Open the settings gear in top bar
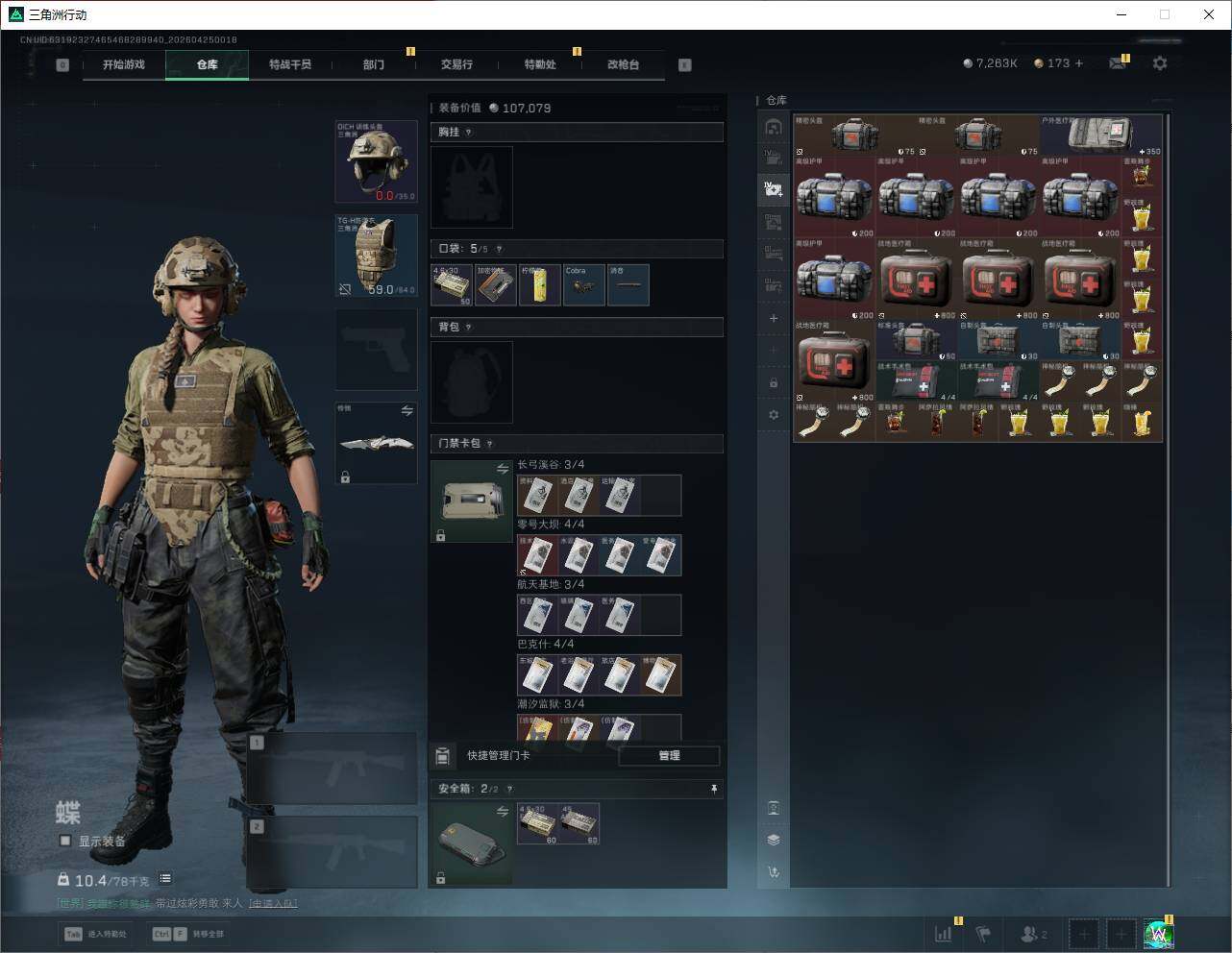The image size is (1232, 953). 1160,63
